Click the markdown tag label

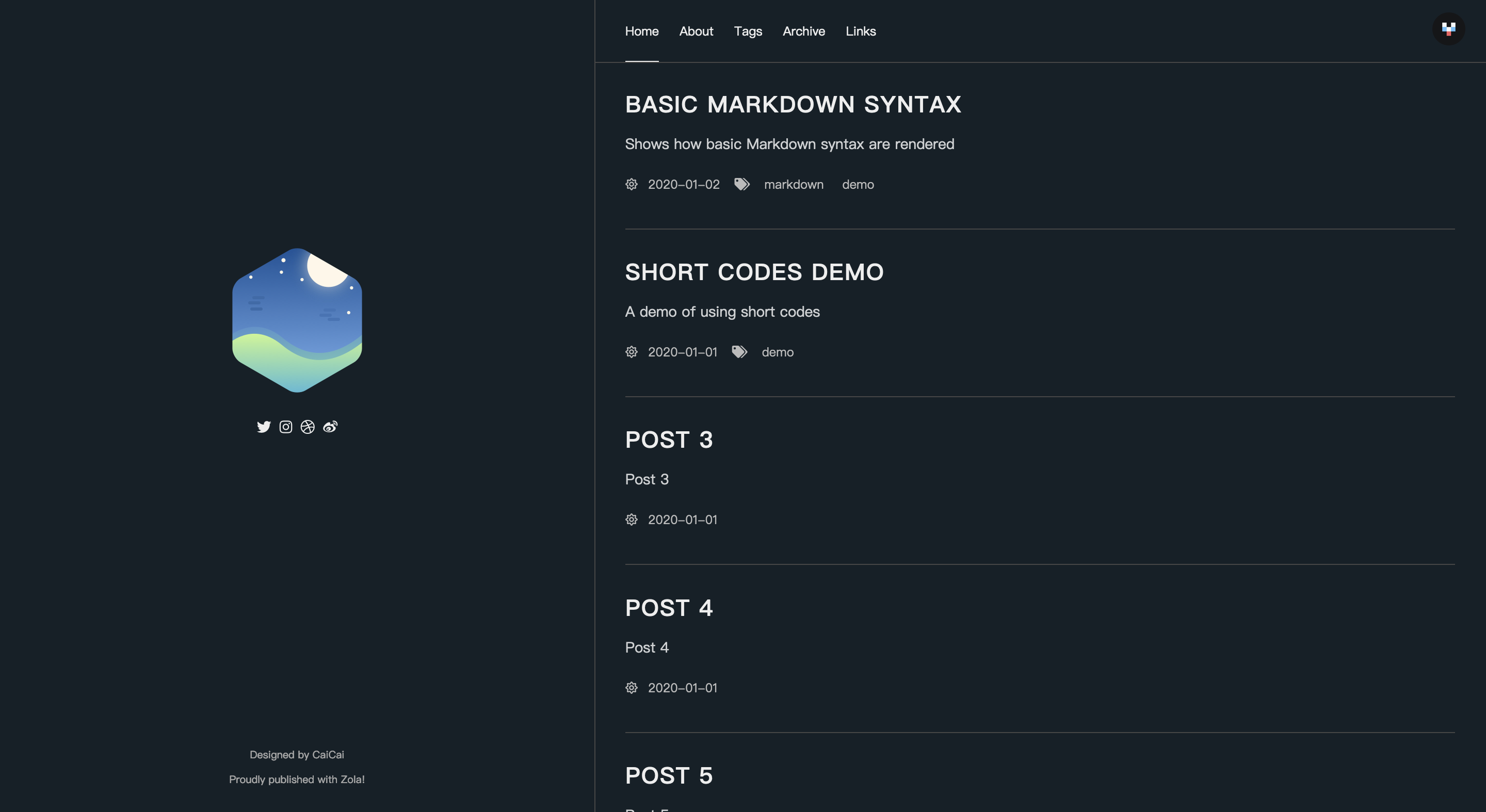793,184
